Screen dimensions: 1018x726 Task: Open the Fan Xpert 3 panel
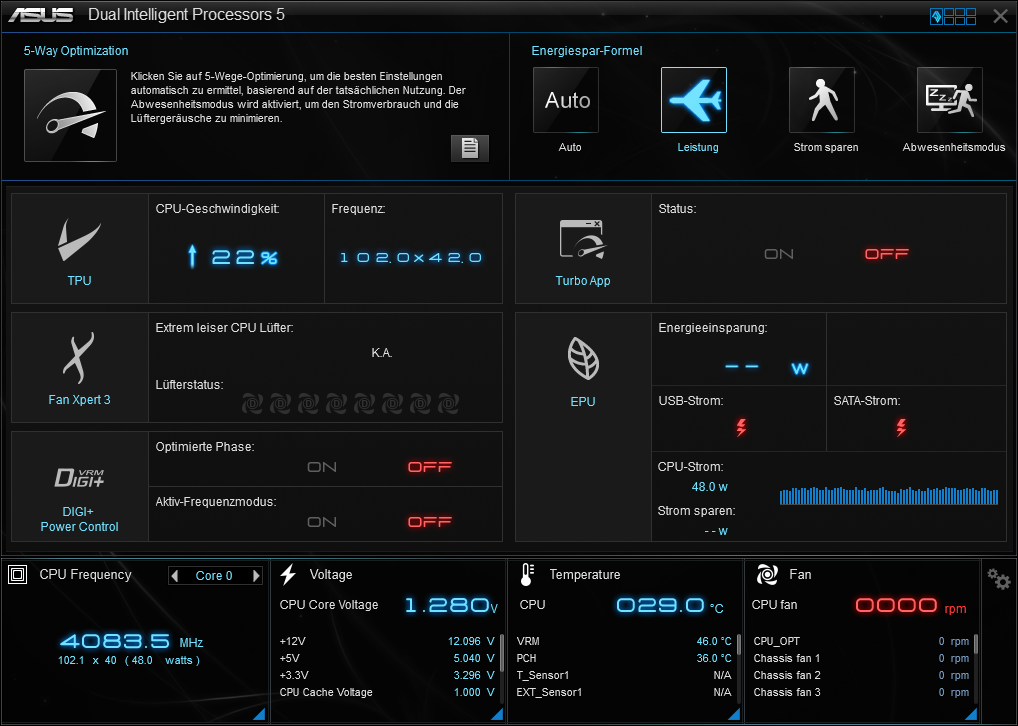(x=80, y=368)
